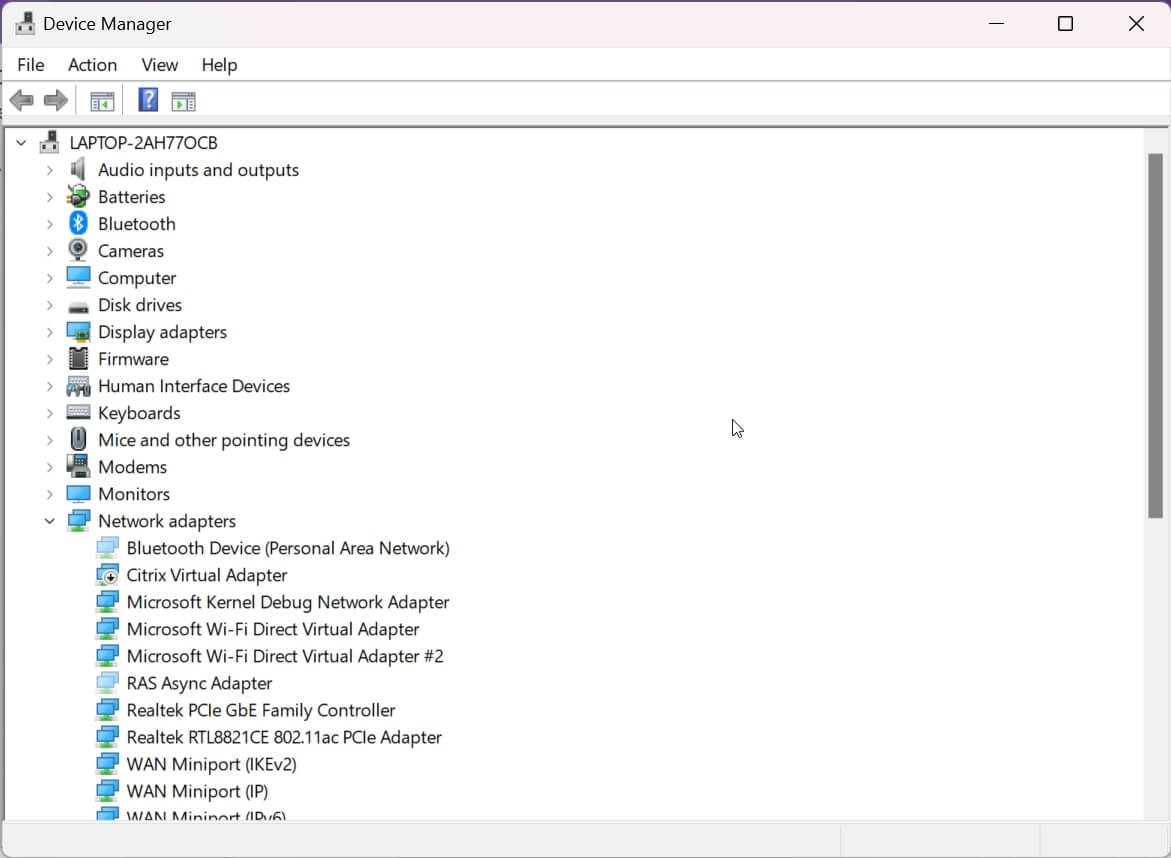This screenshot has width=1171, height=858.
Task: Expand the Keyboards category
Action: click(x=49, y=413)
